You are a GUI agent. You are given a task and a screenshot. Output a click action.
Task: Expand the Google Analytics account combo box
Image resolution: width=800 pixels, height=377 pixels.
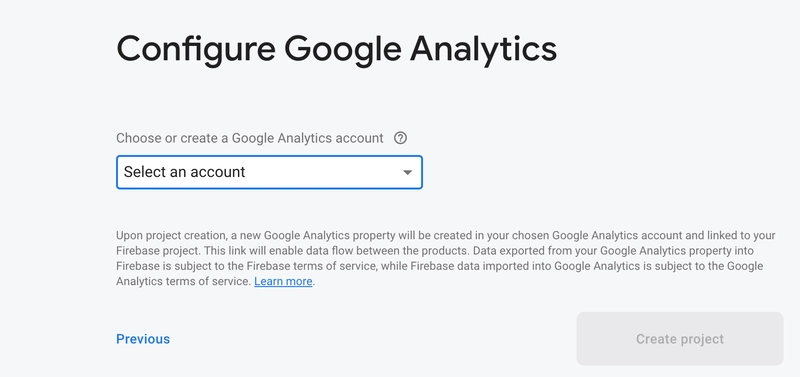[269, 172]
